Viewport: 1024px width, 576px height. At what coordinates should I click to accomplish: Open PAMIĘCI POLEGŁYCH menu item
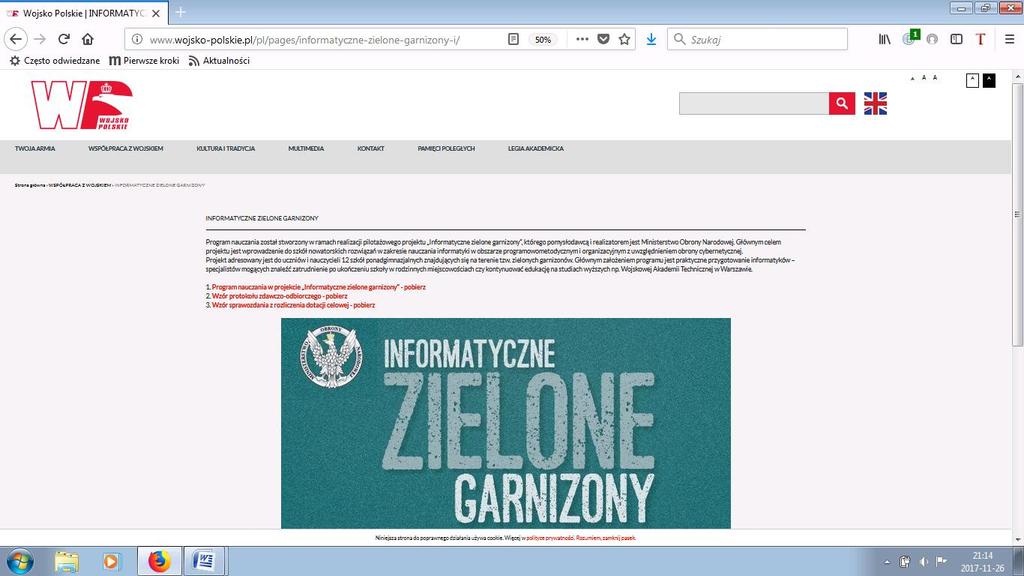tap(446, 149)
